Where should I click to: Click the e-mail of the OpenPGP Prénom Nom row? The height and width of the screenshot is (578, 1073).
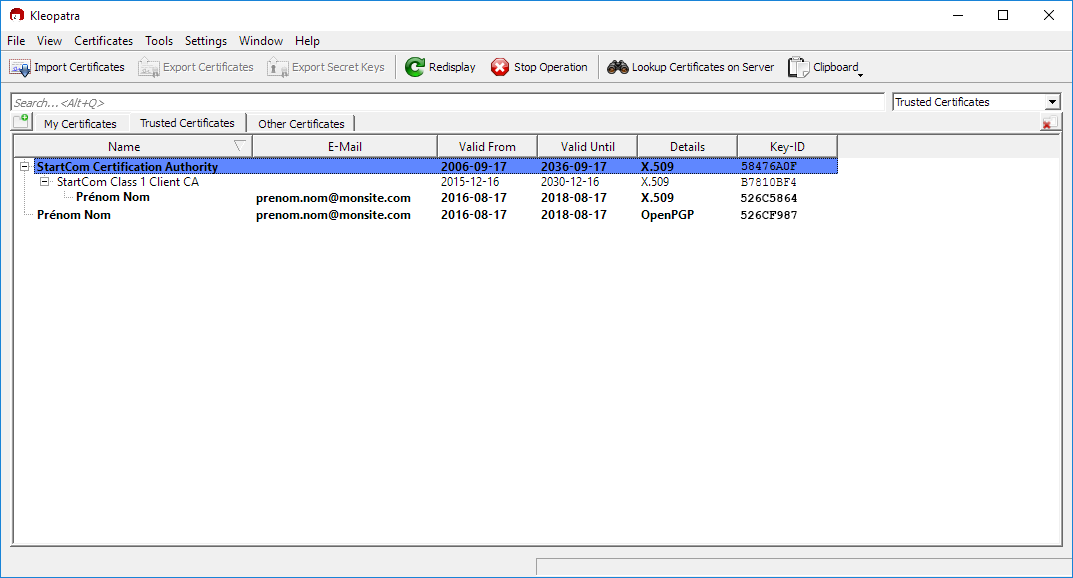point(333,215)
